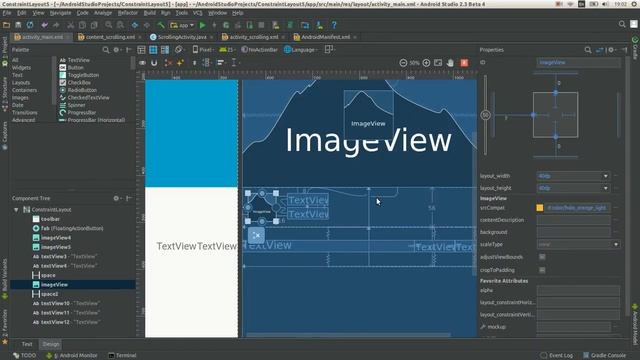
Task: Open the app run configuration dropdown
Action: pos(182,25)
